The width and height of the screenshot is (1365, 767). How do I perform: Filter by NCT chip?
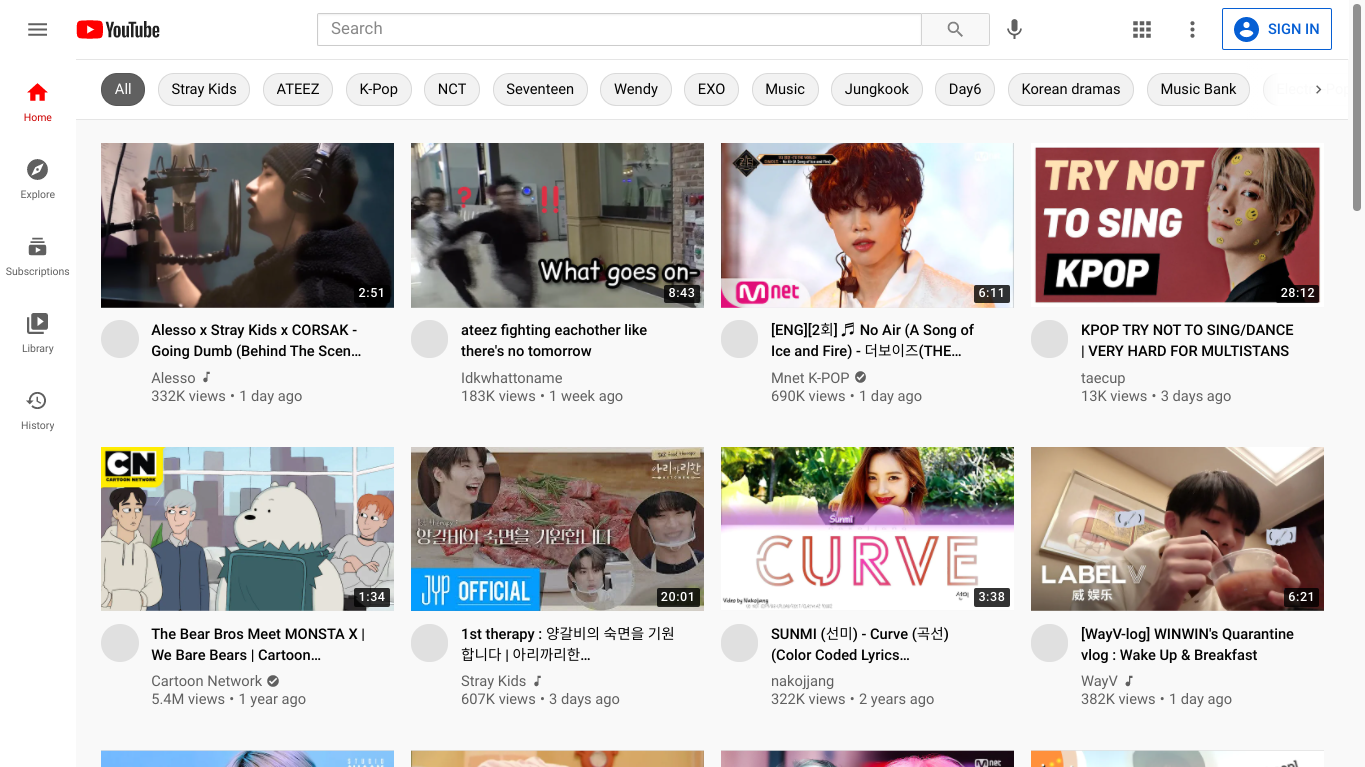452,89
